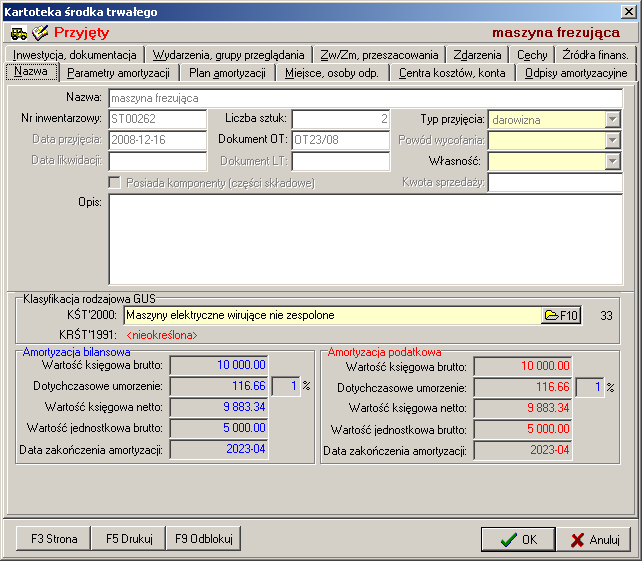Click the pencil notepad icon beside Przyjęty
642x561 pixels.
(x=41, y=33)
